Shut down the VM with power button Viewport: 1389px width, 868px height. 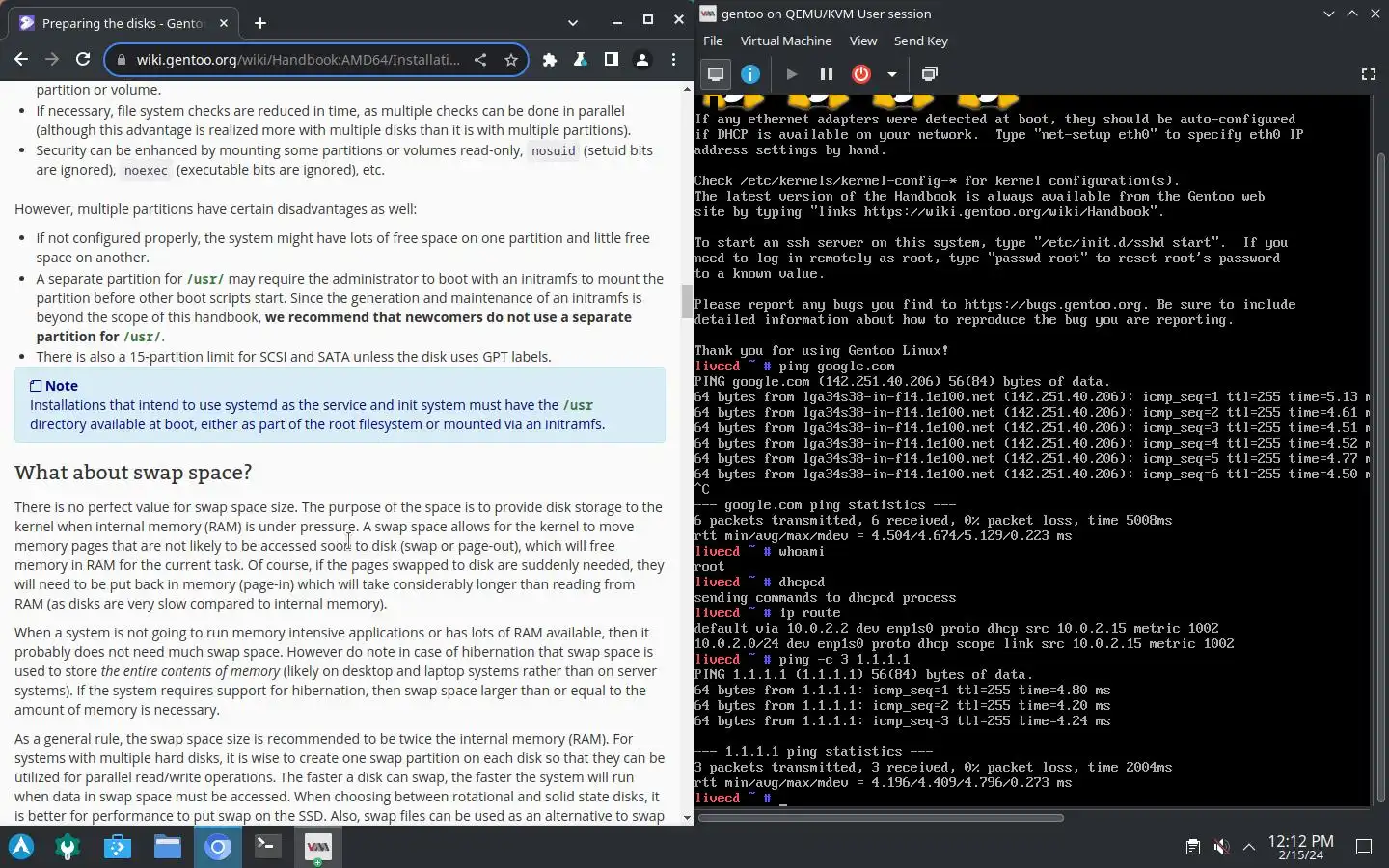pyautogui.click(x=861, y=74)
